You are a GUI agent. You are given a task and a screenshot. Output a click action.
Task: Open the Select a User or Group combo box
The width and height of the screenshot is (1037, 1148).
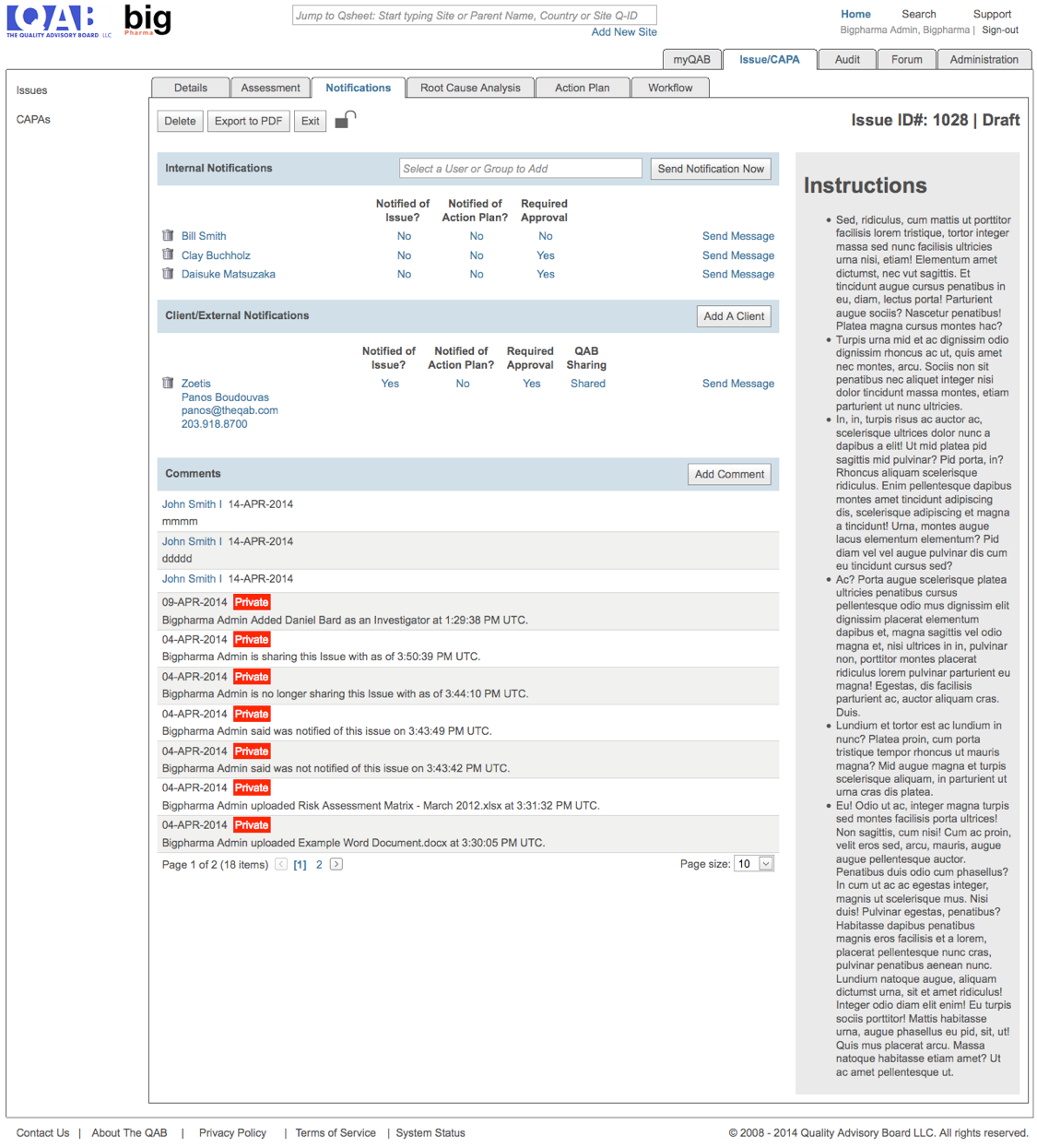pyautogui.click(x=520, y=169)
